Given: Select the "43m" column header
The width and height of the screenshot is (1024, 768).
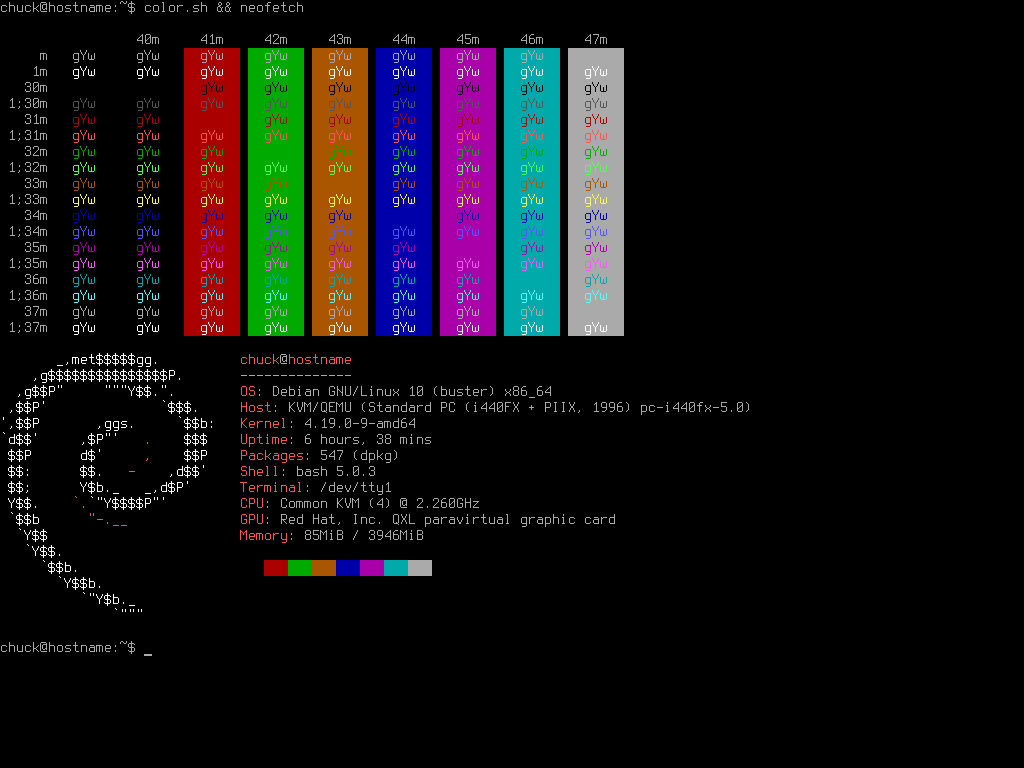Looking at the screenshot, I should [340, 40].
